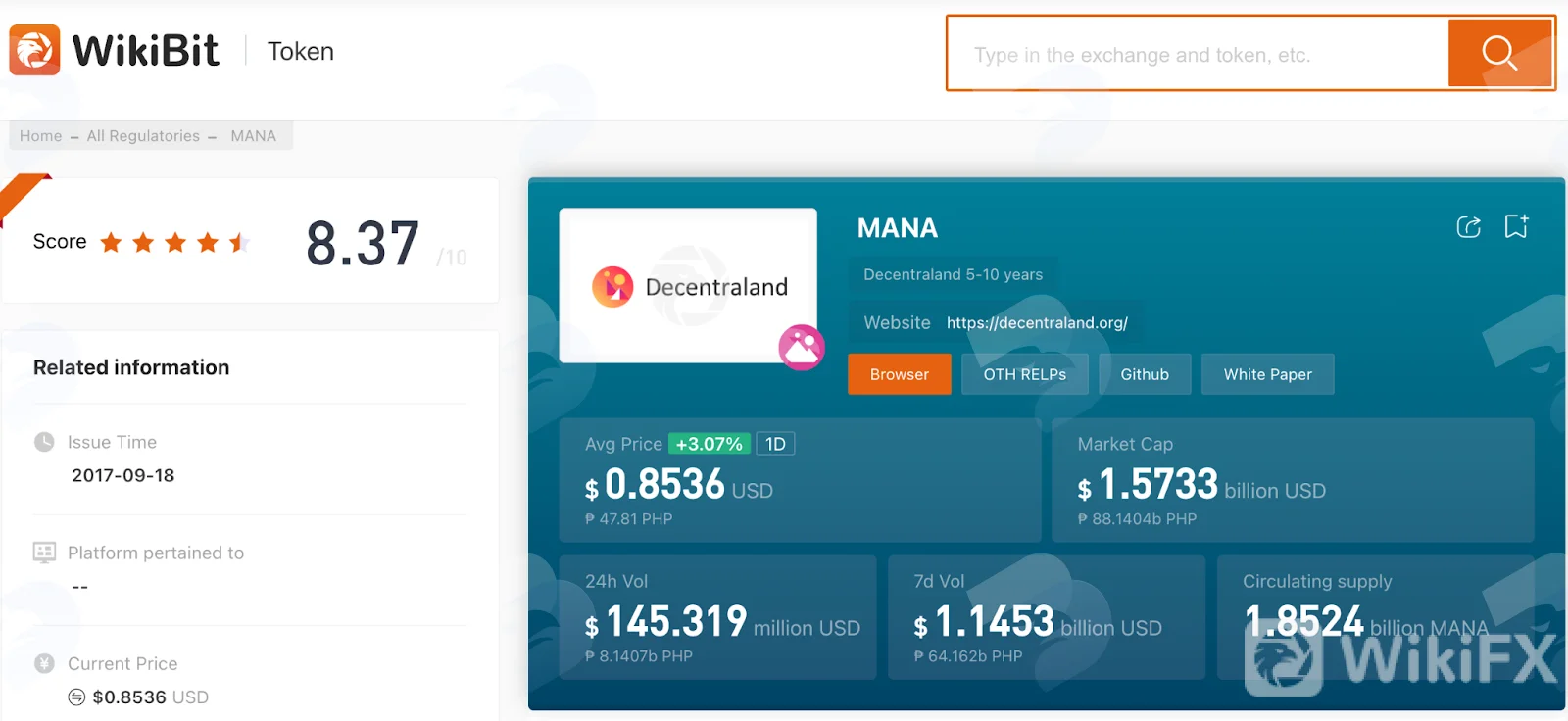Open the Github button
Image resolution: width=1568 pixels, height=721 pixels.
tap(1145, 374)
